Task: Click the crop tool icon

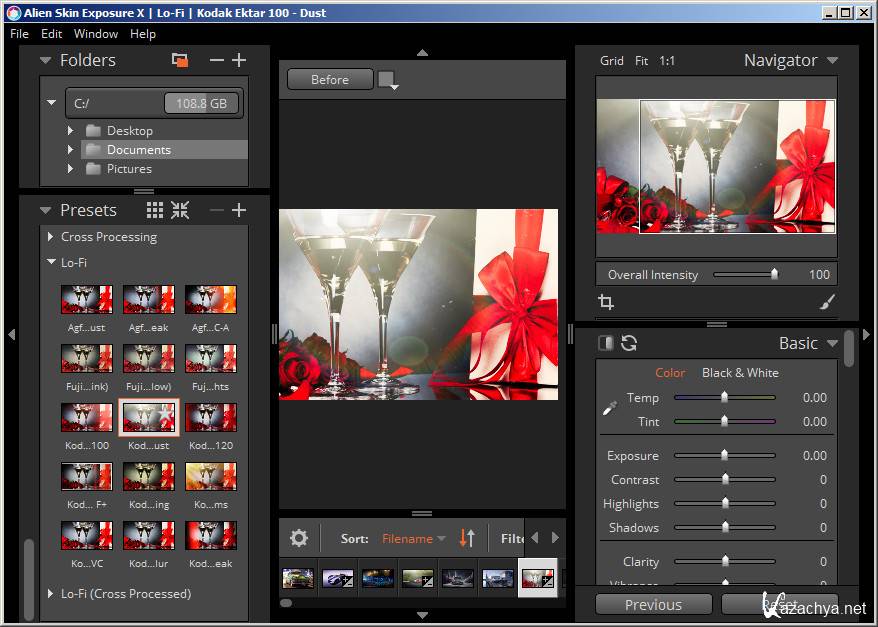Action: click(605, 302)
